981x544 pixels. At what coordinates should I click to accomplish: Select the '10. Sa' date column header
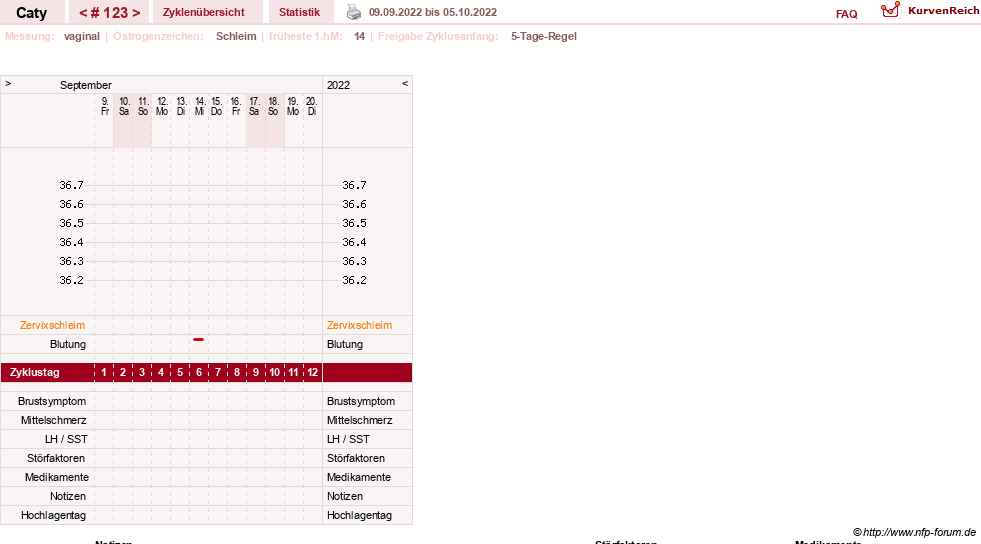(124, 106)
